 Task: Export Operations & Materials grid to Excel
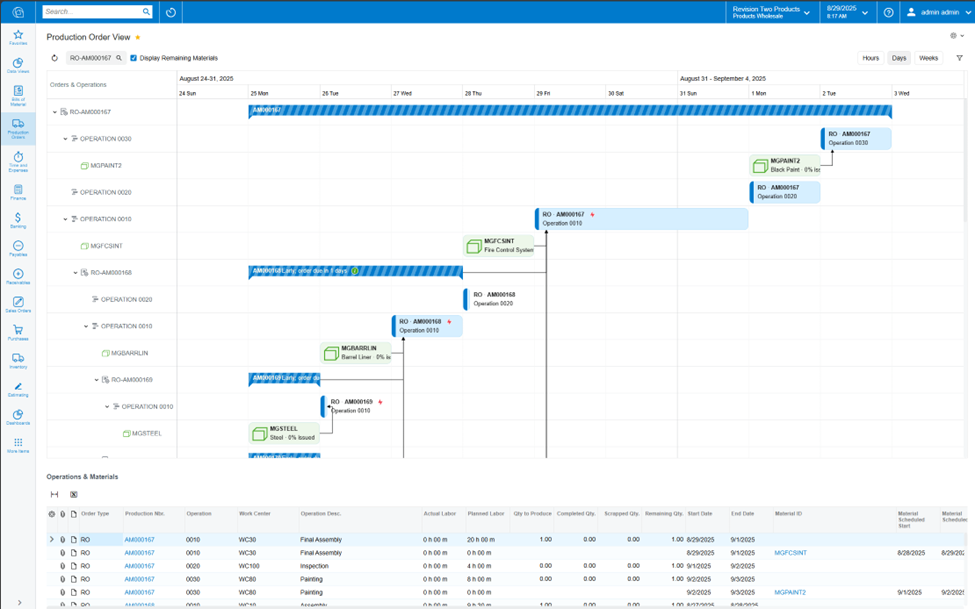point(74,494)
